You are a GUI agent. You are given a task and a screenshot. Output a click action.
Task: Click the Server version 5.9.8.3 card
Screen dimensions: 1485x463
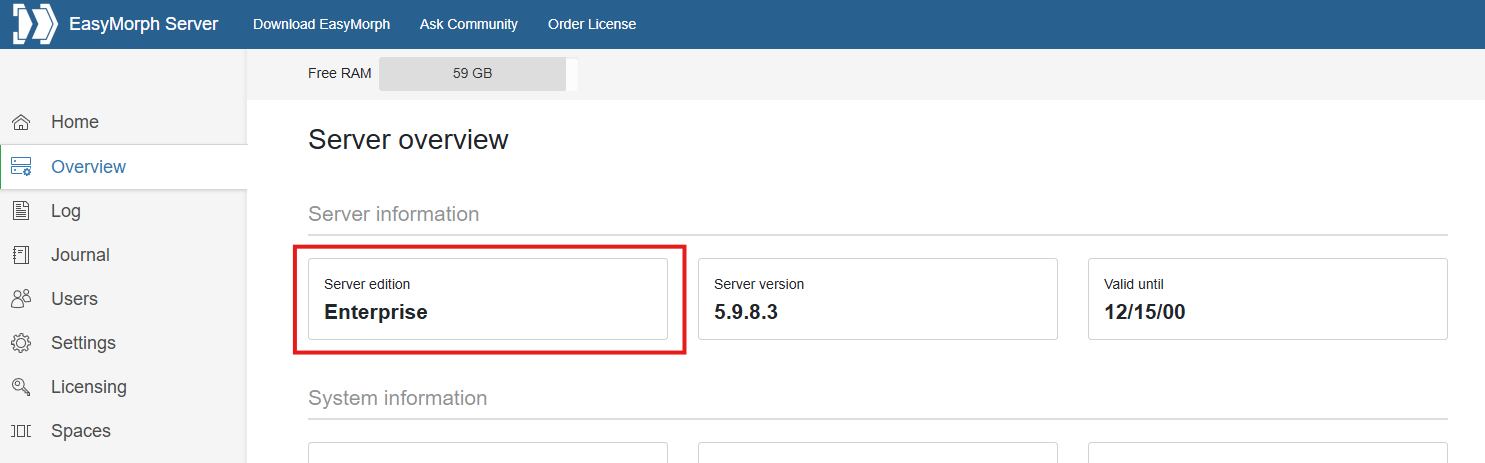click(877, 299)
